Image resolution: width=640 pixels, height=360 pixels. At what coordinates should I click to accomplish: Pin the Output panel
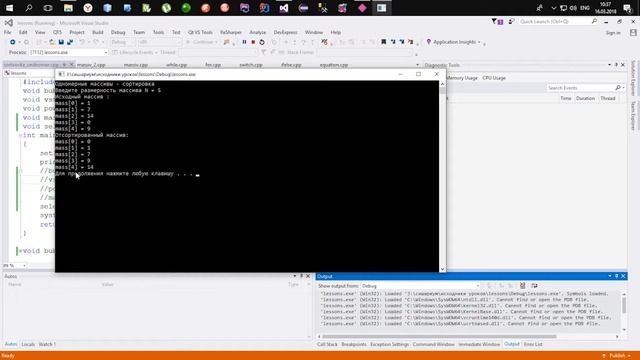click(616, 276)
